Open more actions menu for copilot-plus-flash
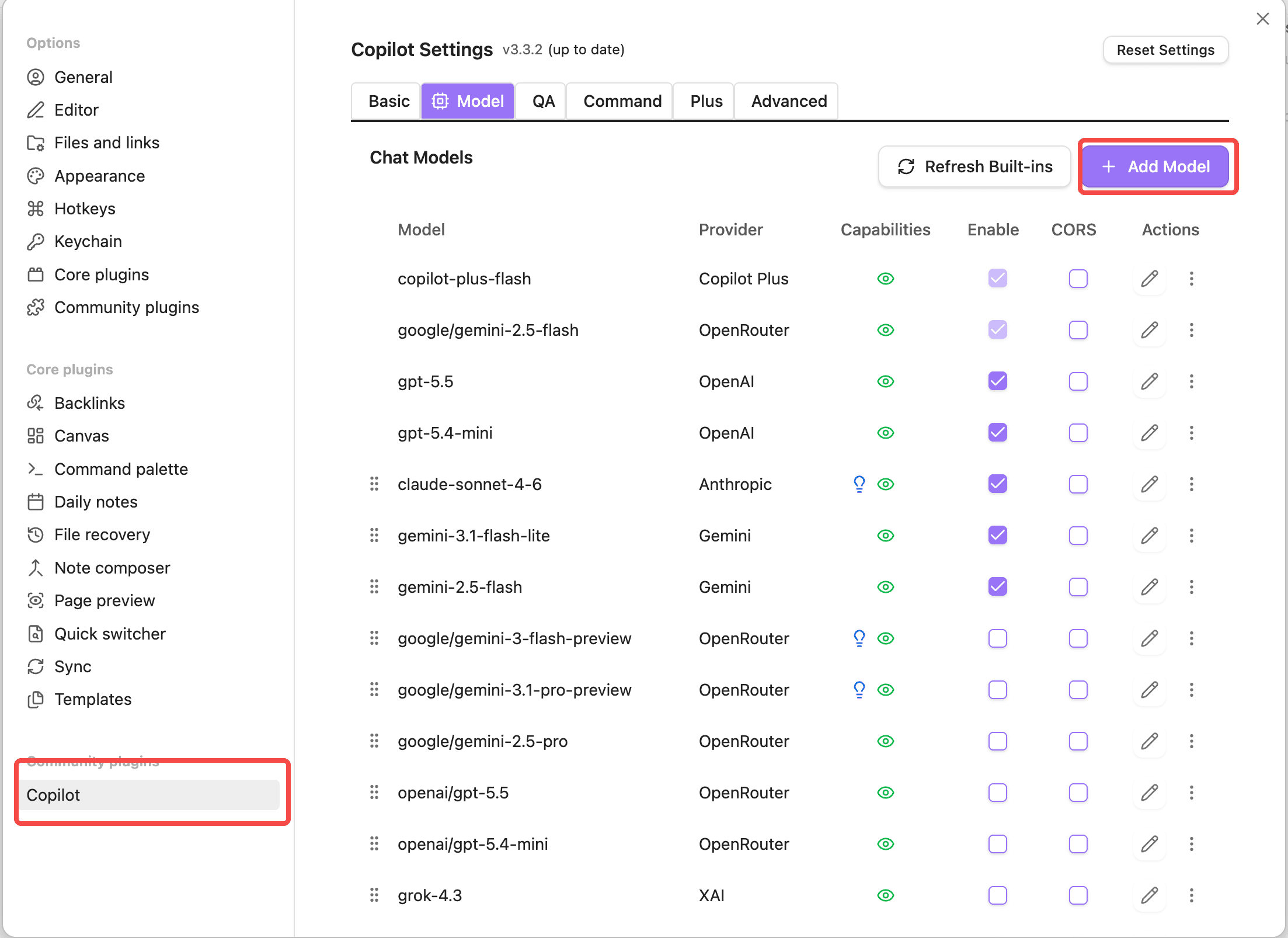 click(x=1191, y=279)
